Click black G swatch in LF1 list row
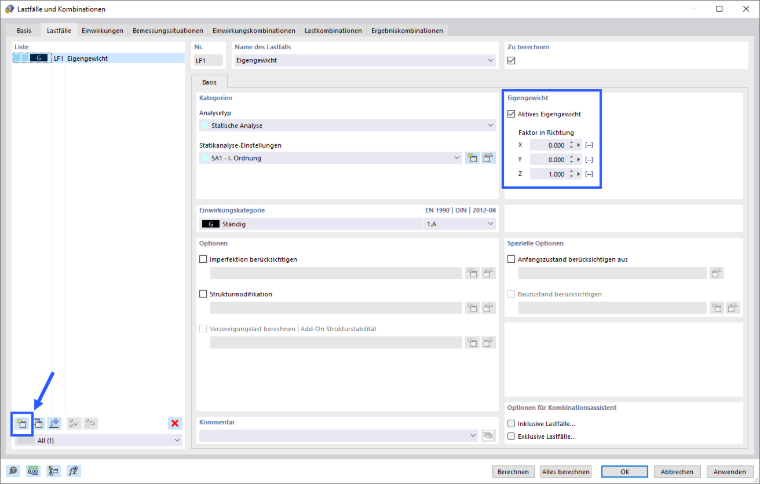This screenshot has height=484, width=760. tap(39, 58)
